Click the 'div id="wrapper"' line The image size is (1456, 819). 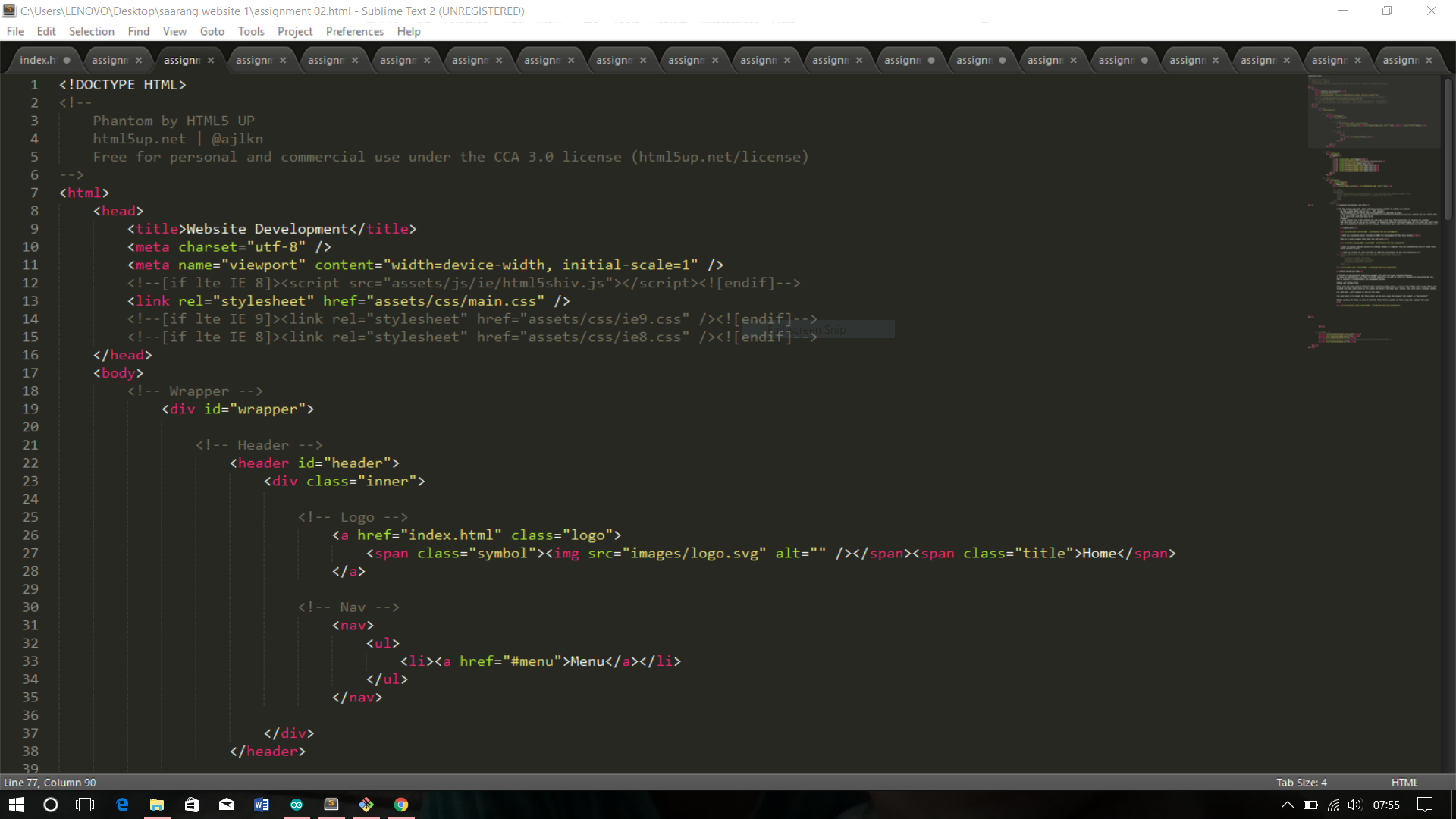click(238, 409)
